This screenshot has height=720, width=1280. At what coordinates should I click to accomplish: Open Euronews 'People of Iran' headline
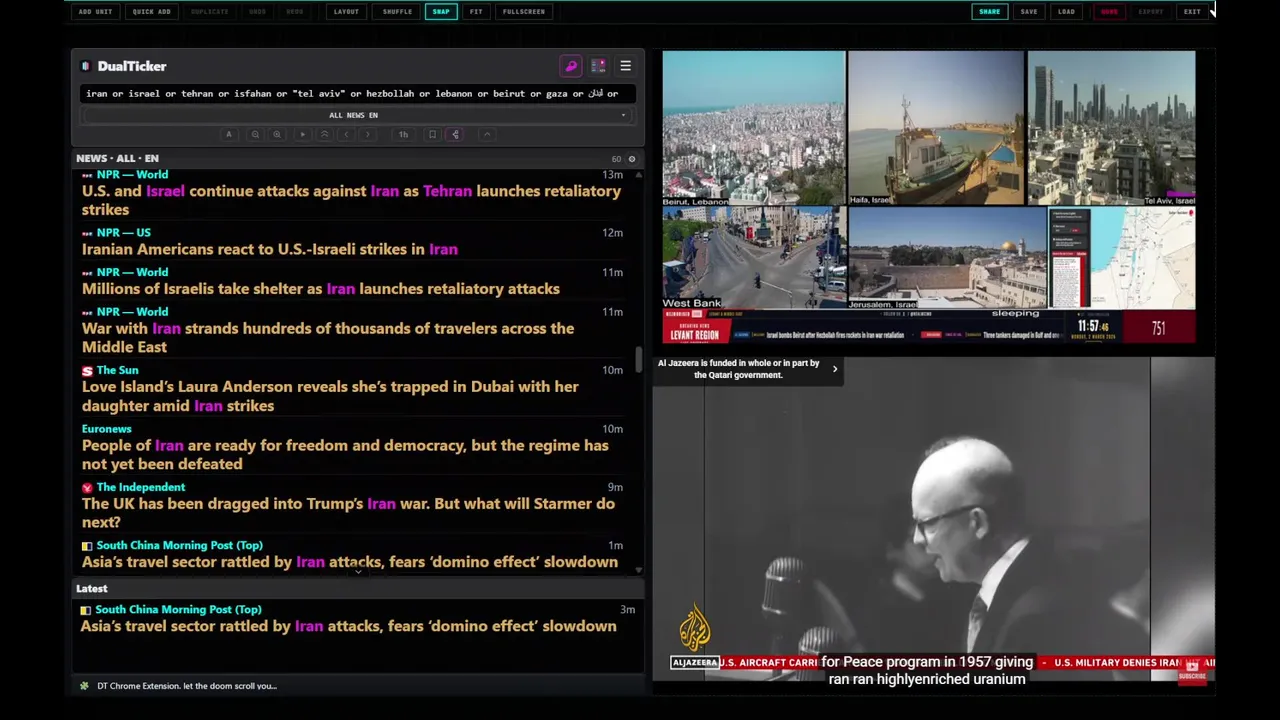345,454
